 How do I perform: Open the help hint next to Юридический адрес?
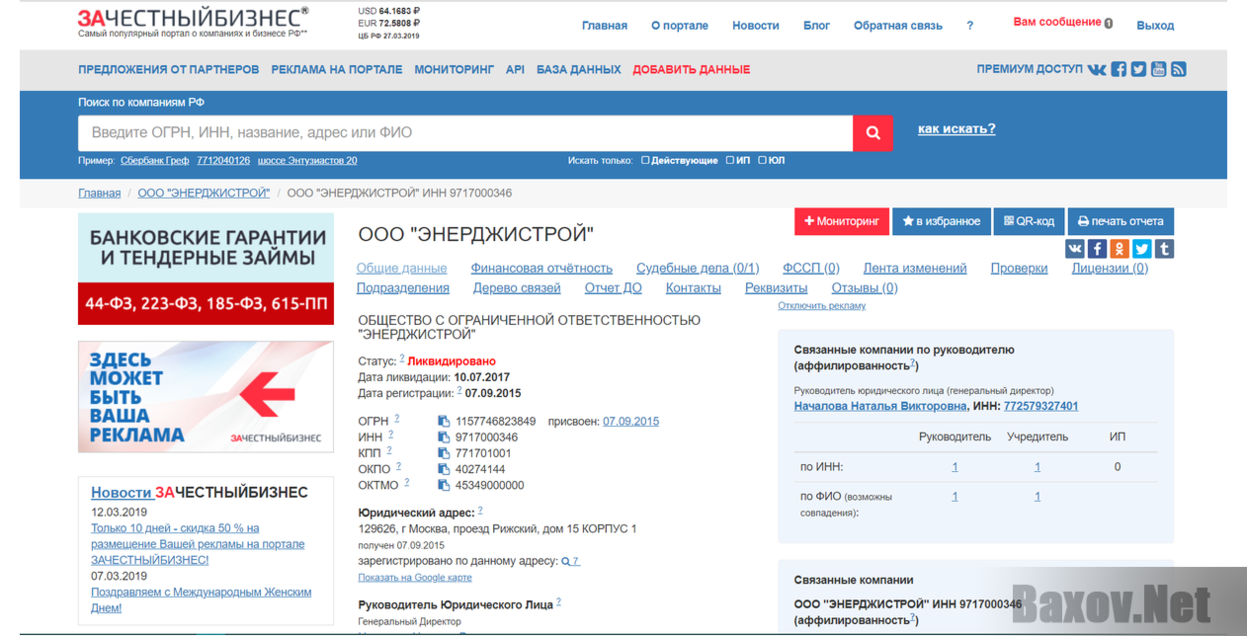tap(480, 510)
